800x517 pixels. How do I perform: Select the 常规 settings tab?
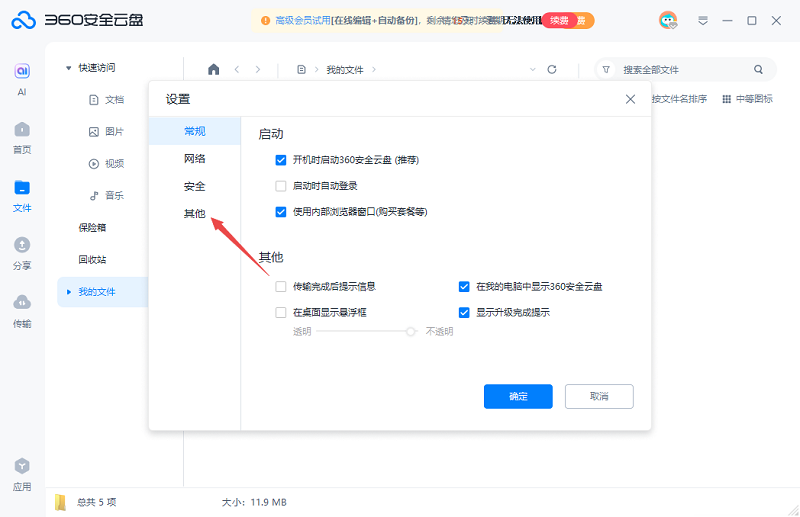coord(194,131)
